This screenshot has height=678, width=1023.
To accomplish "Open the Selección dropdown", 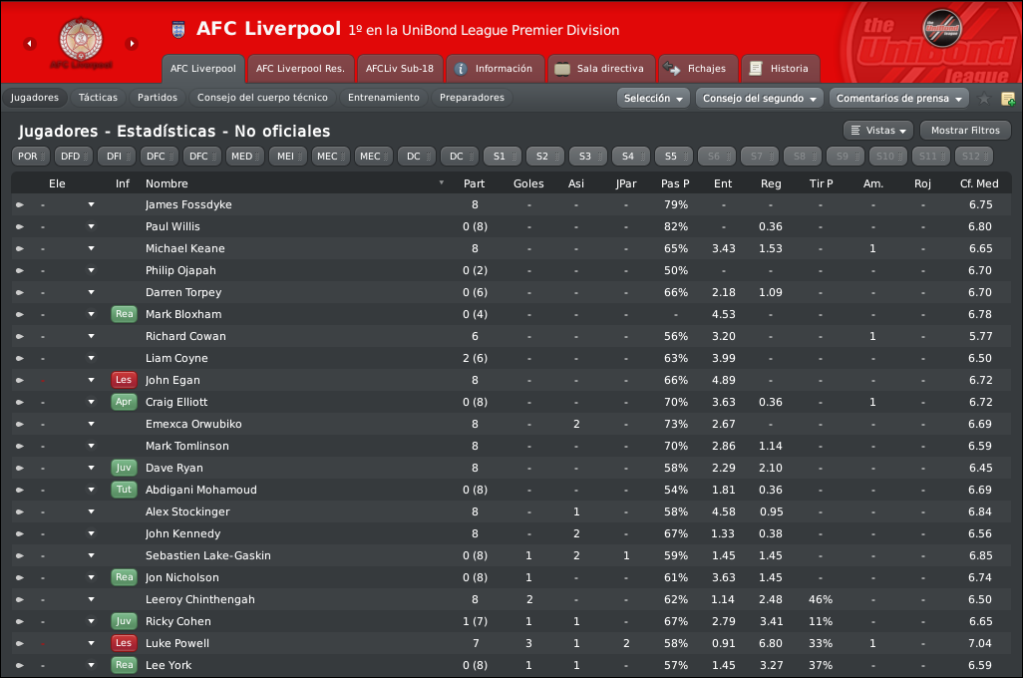I will (653, 99).
